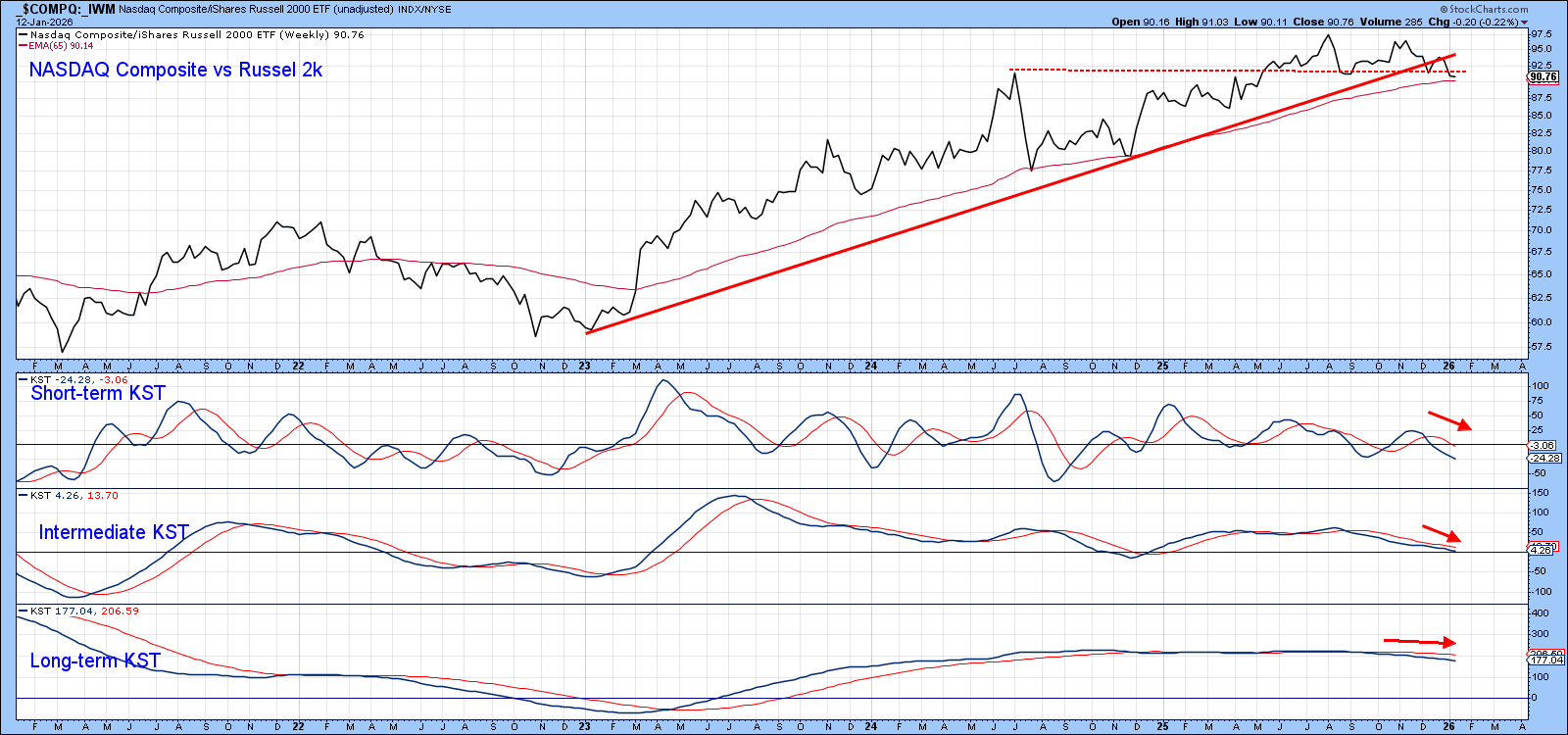This screenshot has height=735, width=1568.
Task: Click the 300 label on Long-term KST axis
Action: 1541,635
